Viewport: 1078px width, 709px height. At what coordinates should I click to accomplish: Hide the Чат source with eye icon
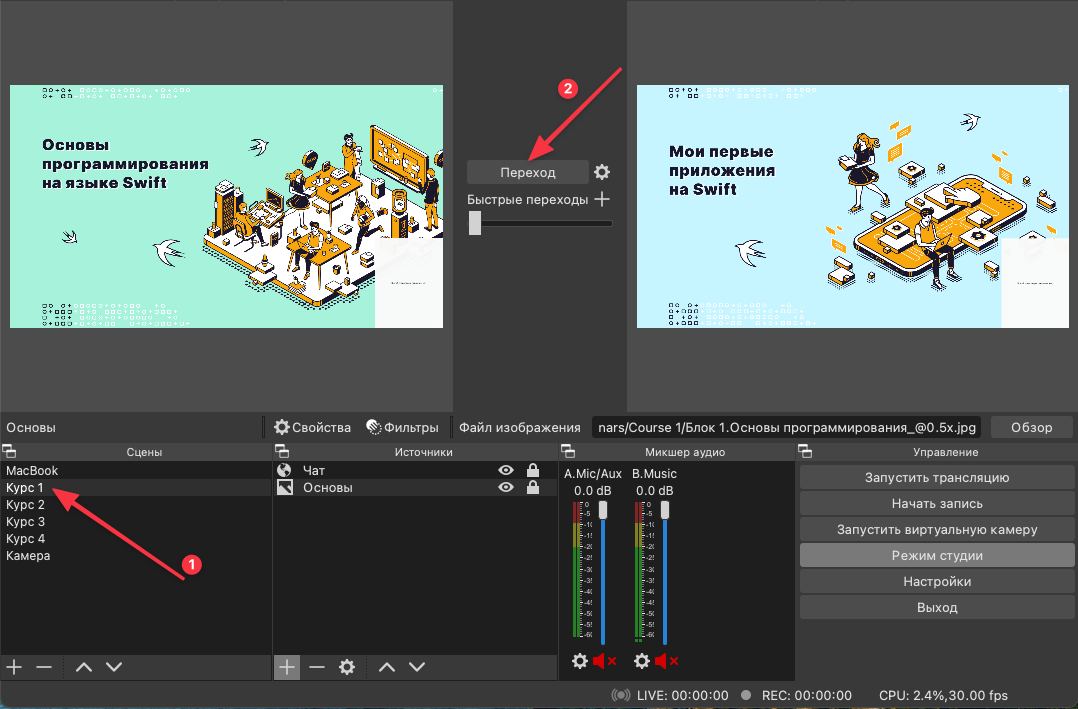pyautogui.click(x=506, y=470)
